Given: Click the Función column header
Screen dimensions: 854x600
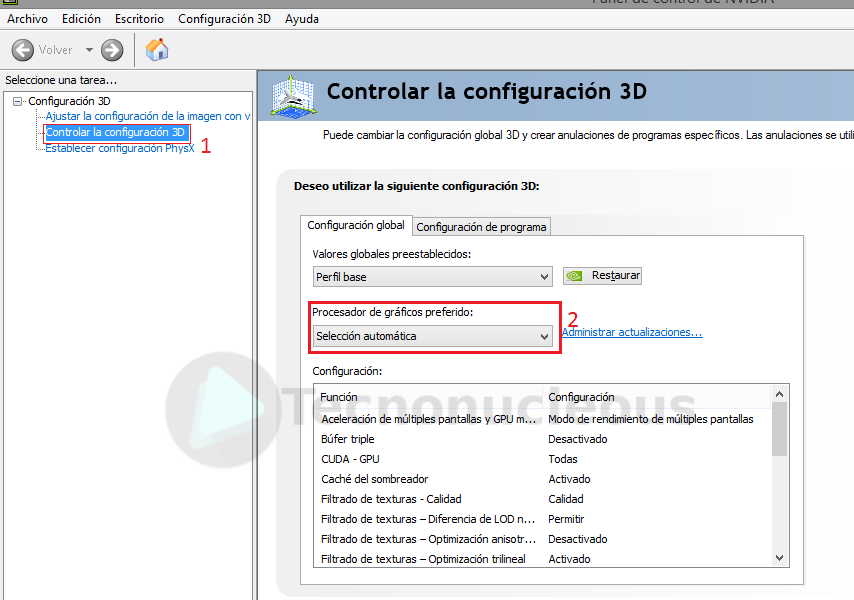Looking at the screenshot, I should 428,397.
